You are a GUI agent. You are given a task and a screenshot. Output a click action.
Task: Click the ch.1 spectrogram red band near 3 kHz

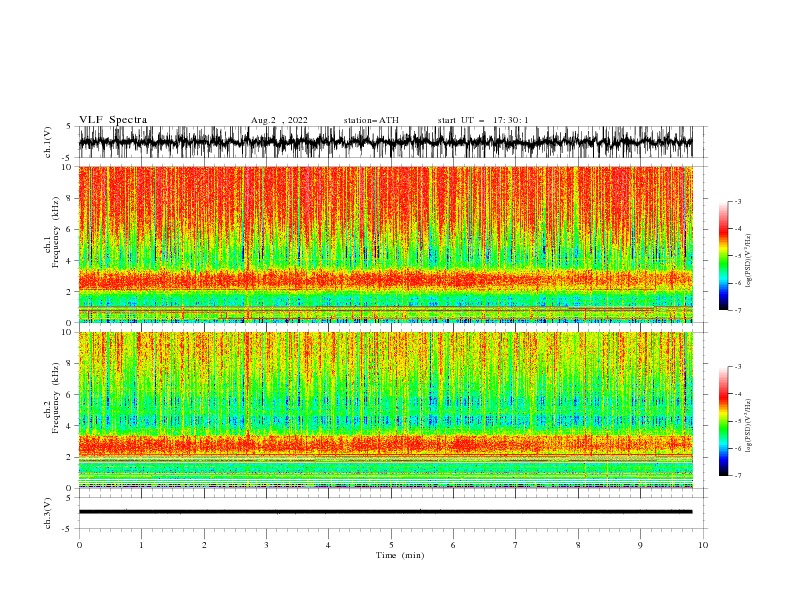pos(385,279)
